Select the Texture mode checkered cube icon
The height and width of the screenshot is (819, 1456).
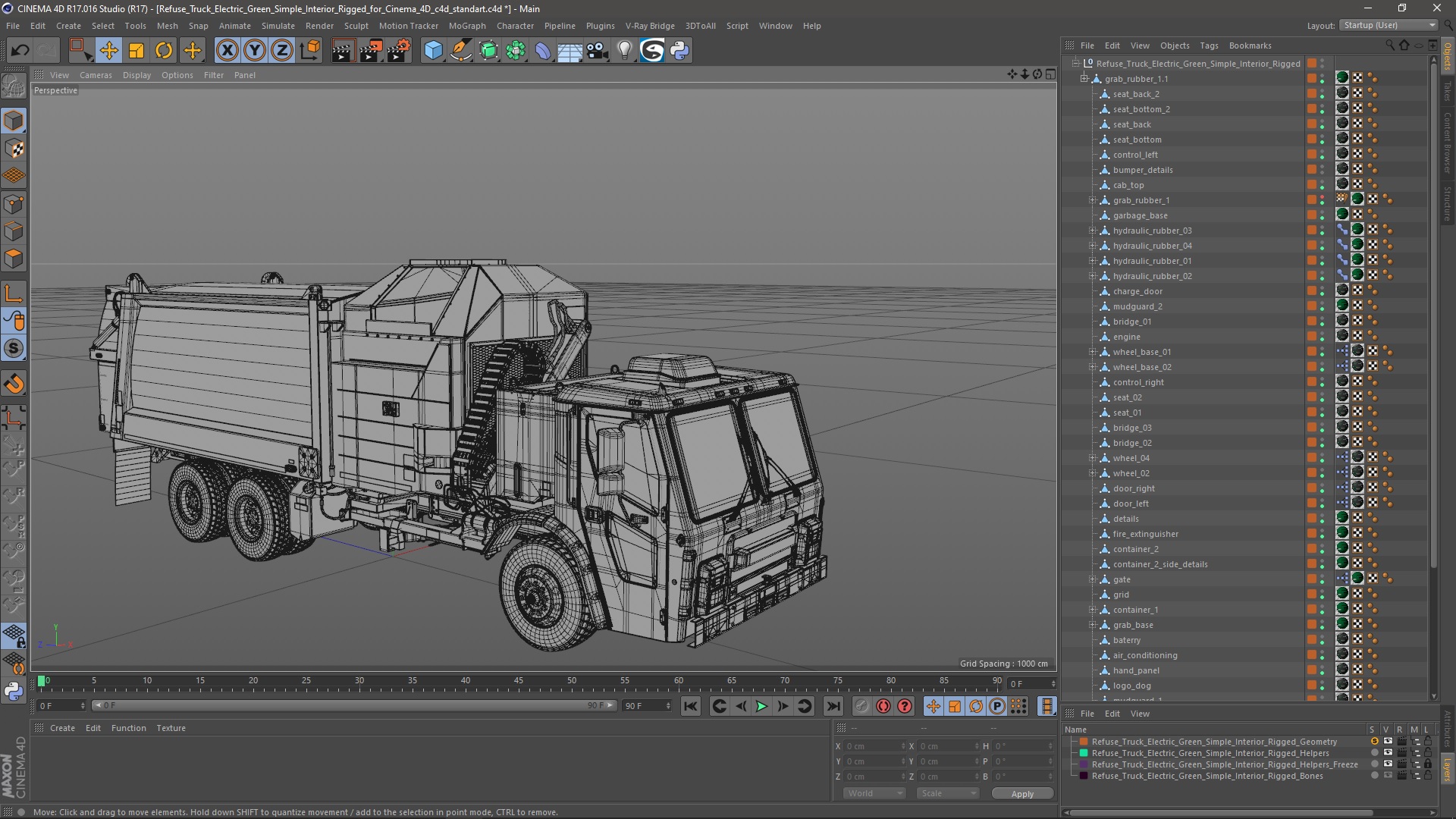click(x=14, y=149)
